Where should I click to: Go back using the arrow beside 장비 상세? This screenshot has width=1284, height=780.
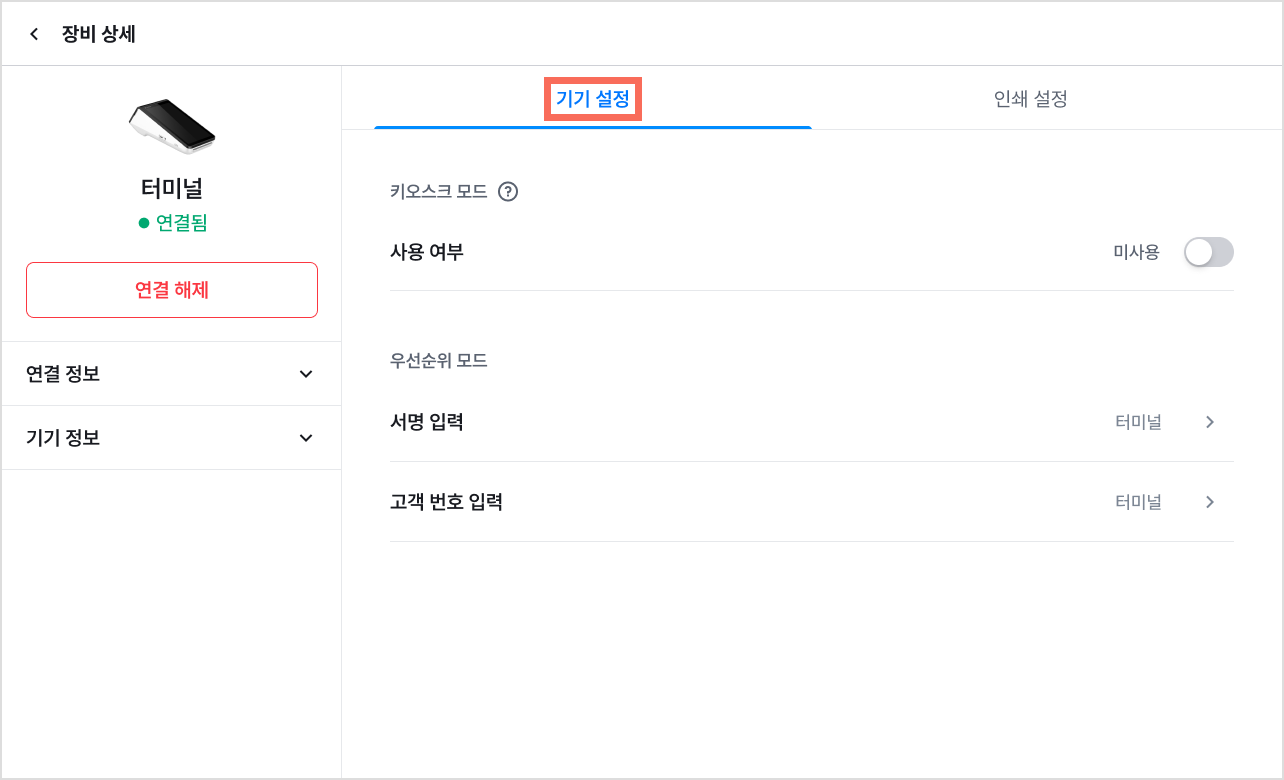[34, 34]
